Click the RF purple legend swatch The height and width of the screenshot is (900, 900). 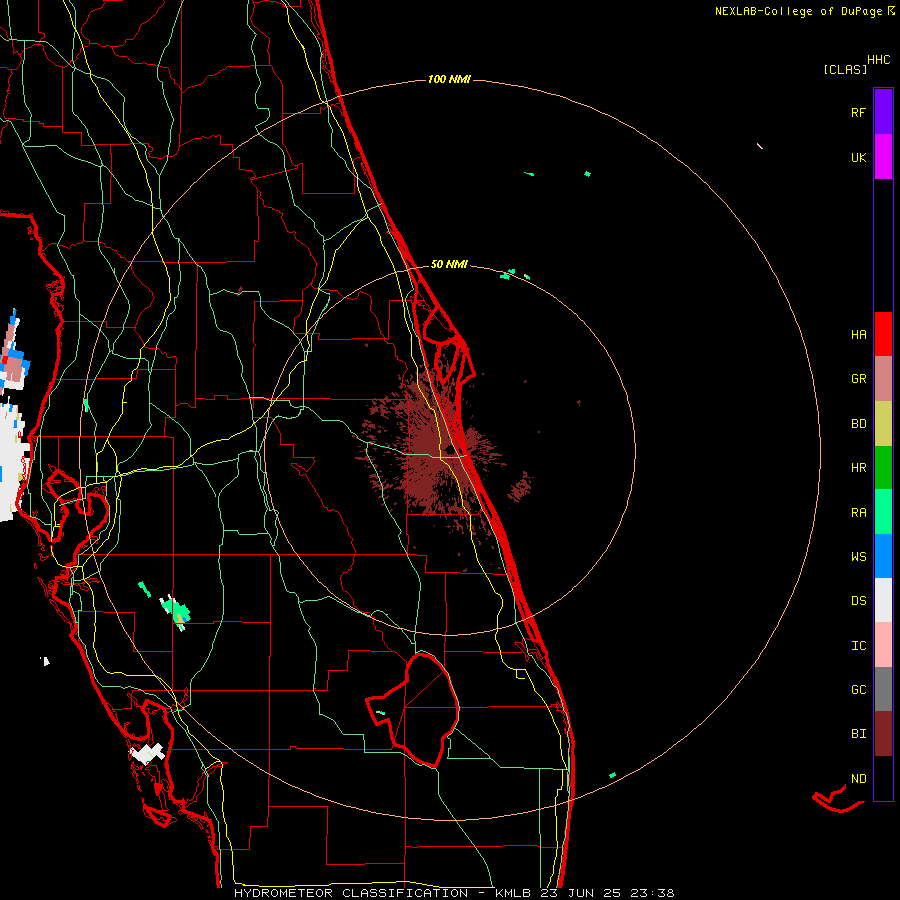pyautogui.click(x=883, y=112)
